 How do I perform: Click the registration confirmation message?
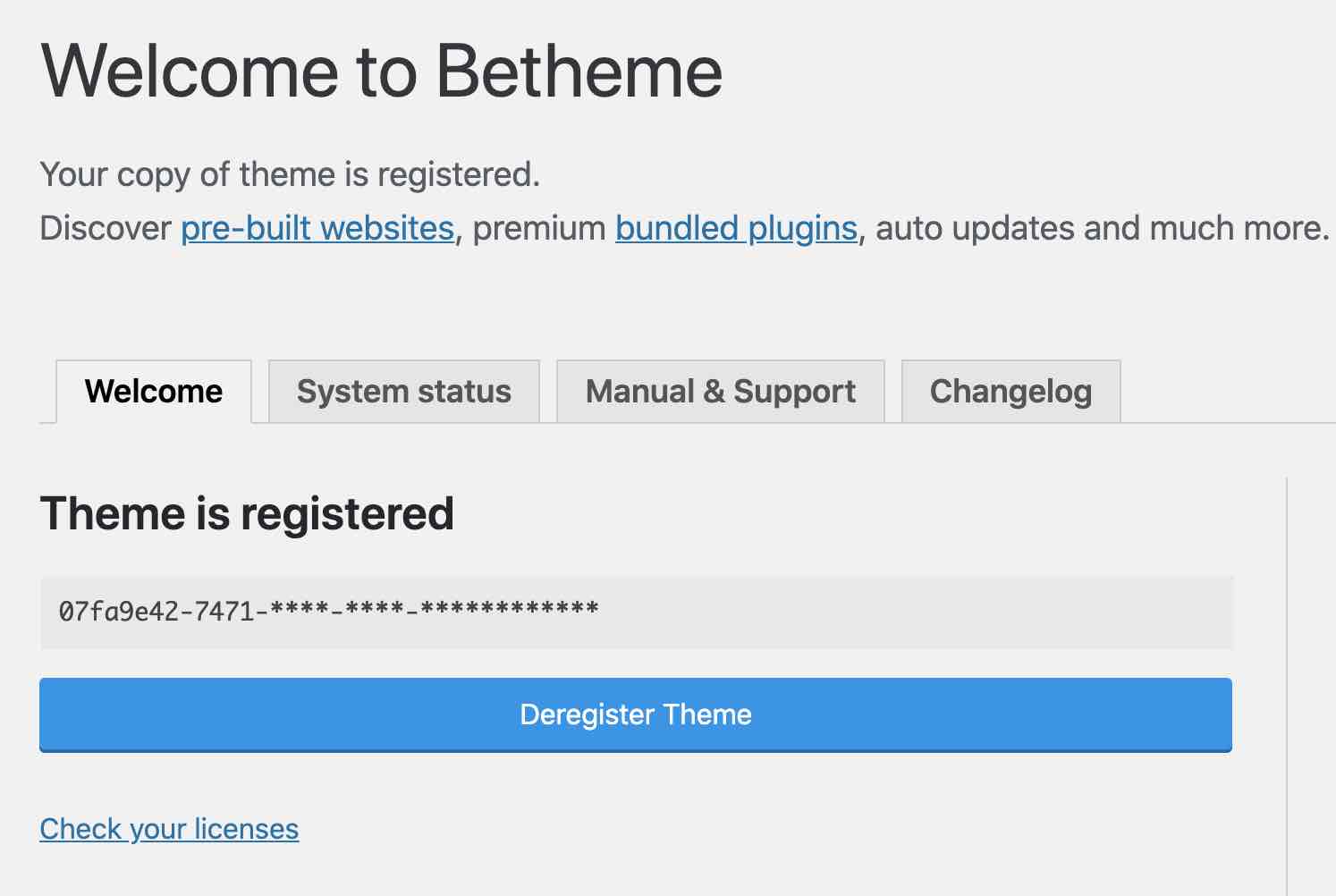tap(289, 174)
